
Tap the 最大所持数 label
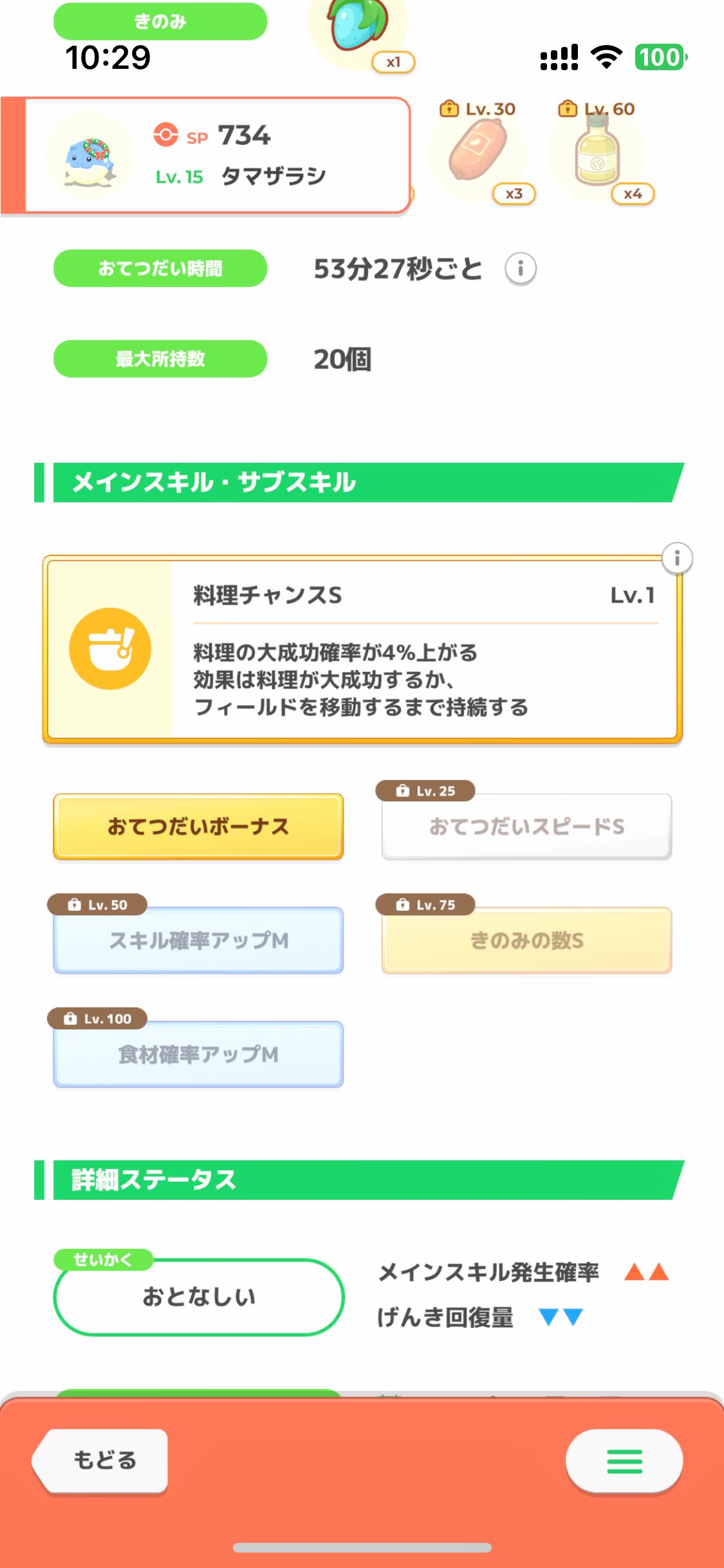[x=160, y=359]
